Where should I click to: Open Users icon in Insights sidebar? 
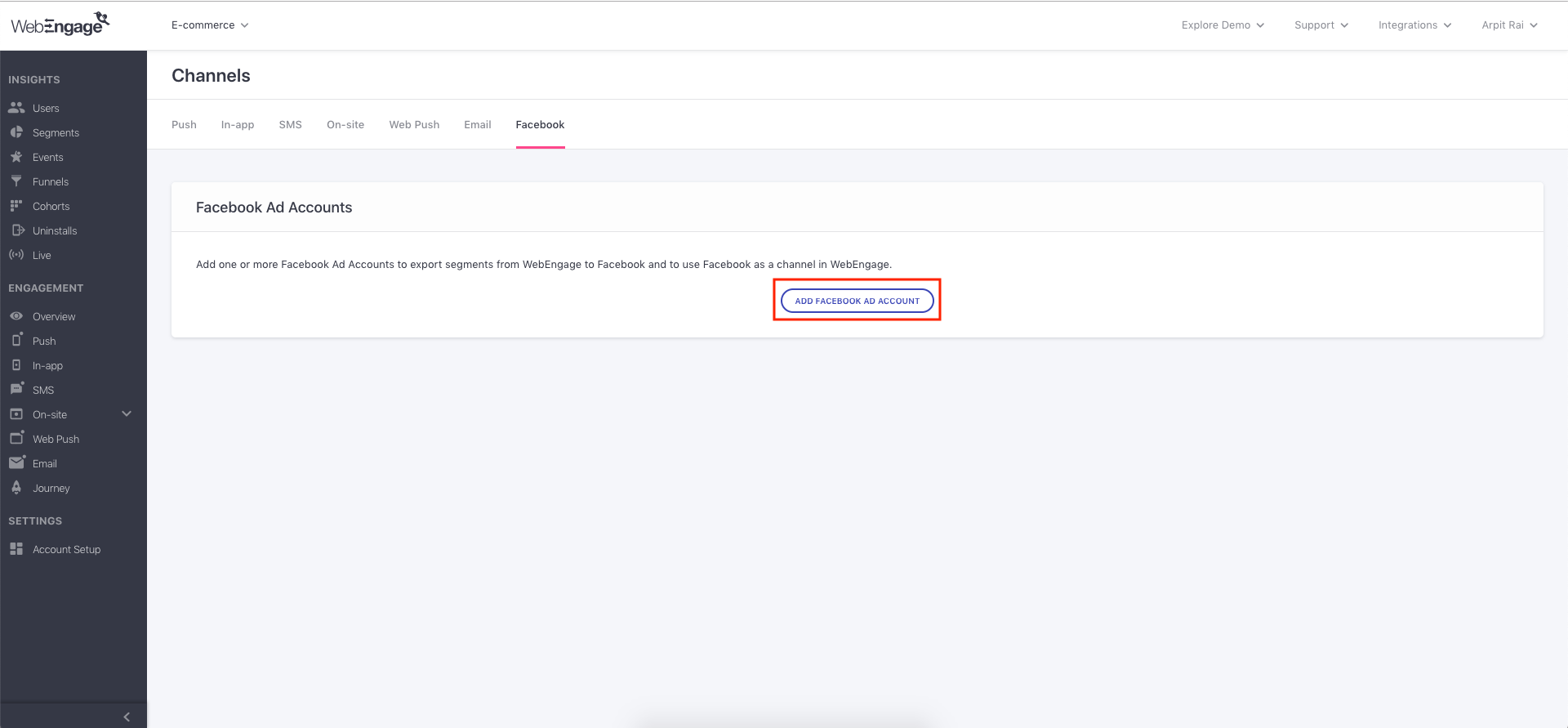click(x=16, y=107)
